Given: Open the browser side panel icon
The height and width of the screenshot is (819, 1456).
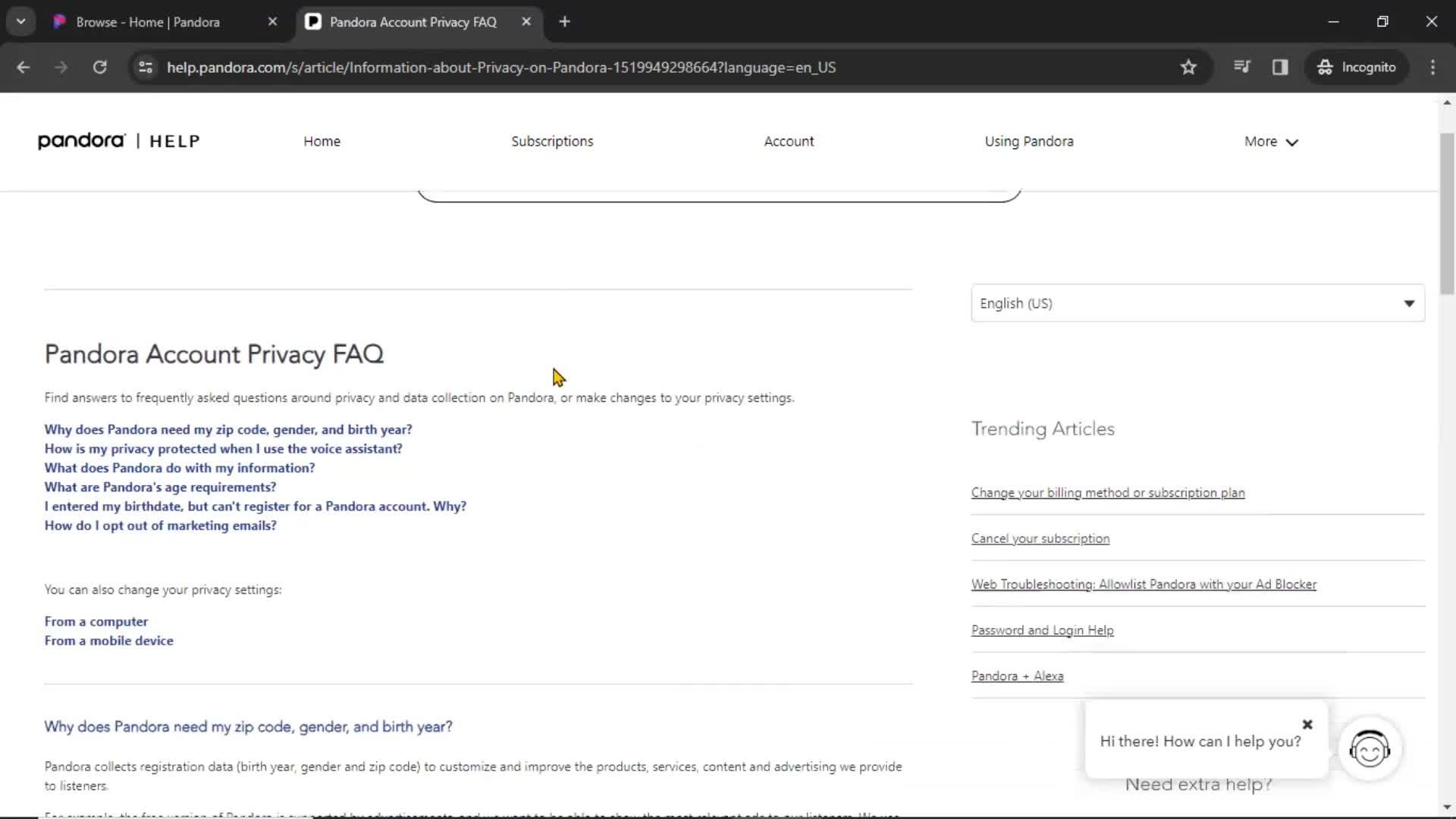Looking at the screenshot, I should tap(1280, 67).
